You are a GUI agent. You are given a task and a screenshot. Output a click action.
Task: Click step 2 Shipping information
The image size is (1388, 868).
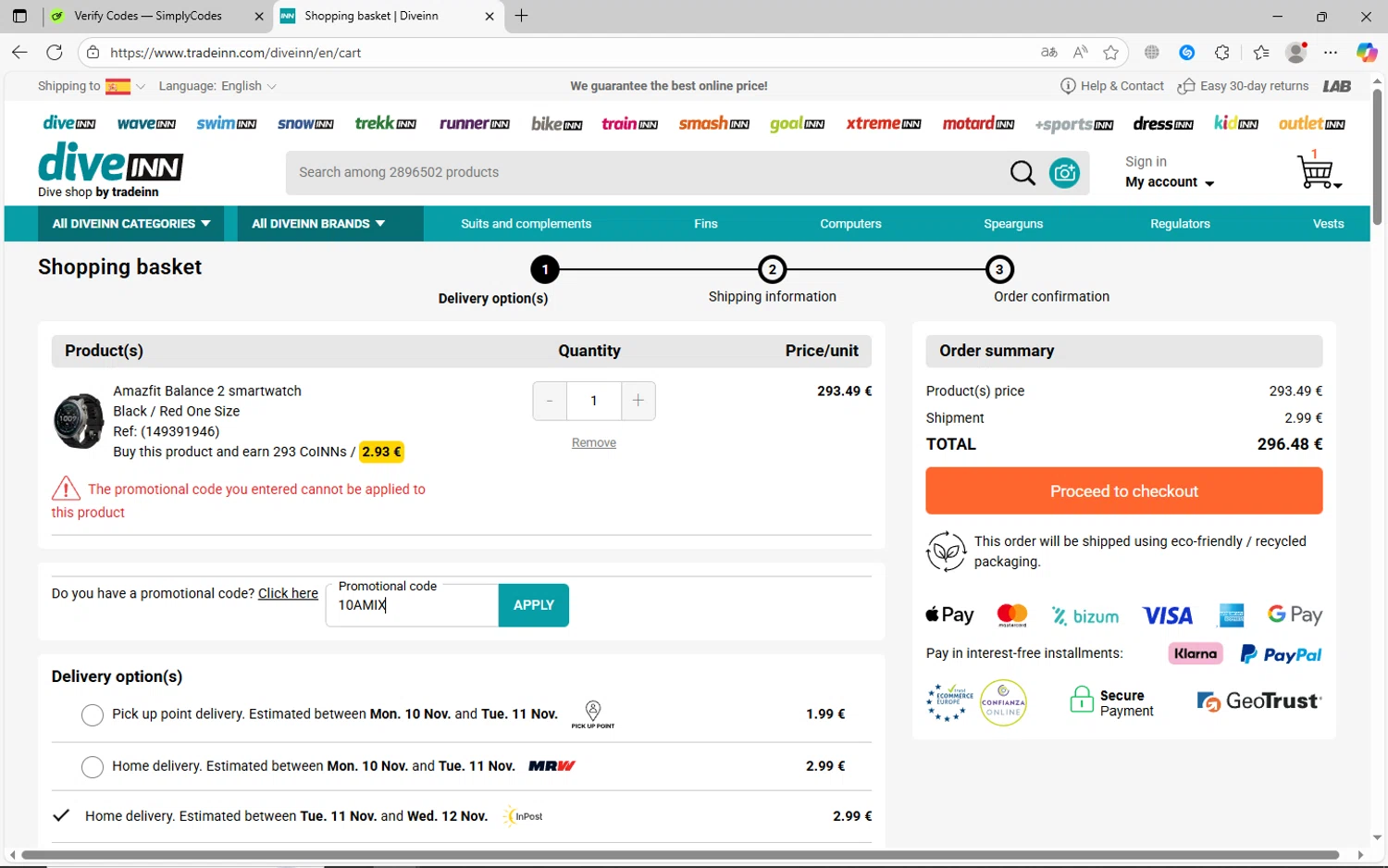point(772,280)
